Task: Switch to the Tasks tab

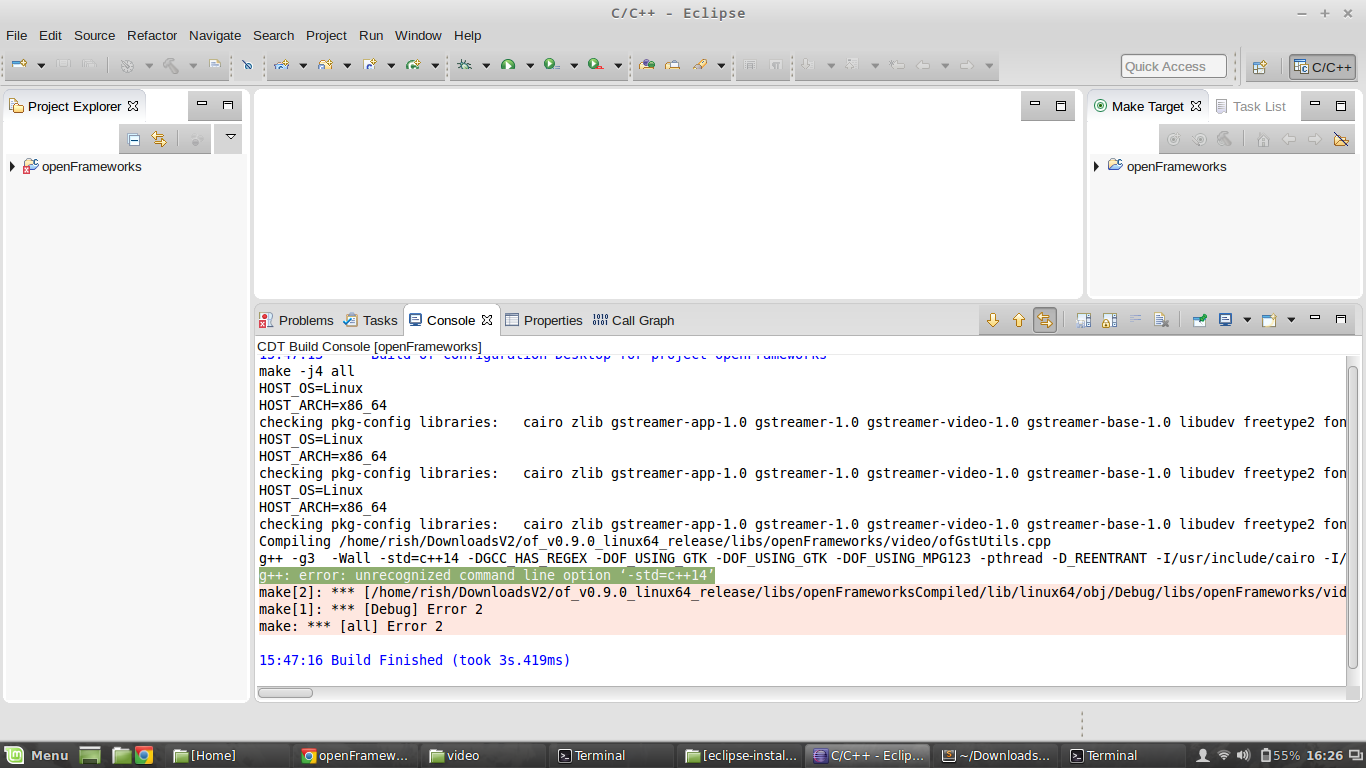Action: pos(370,320)
